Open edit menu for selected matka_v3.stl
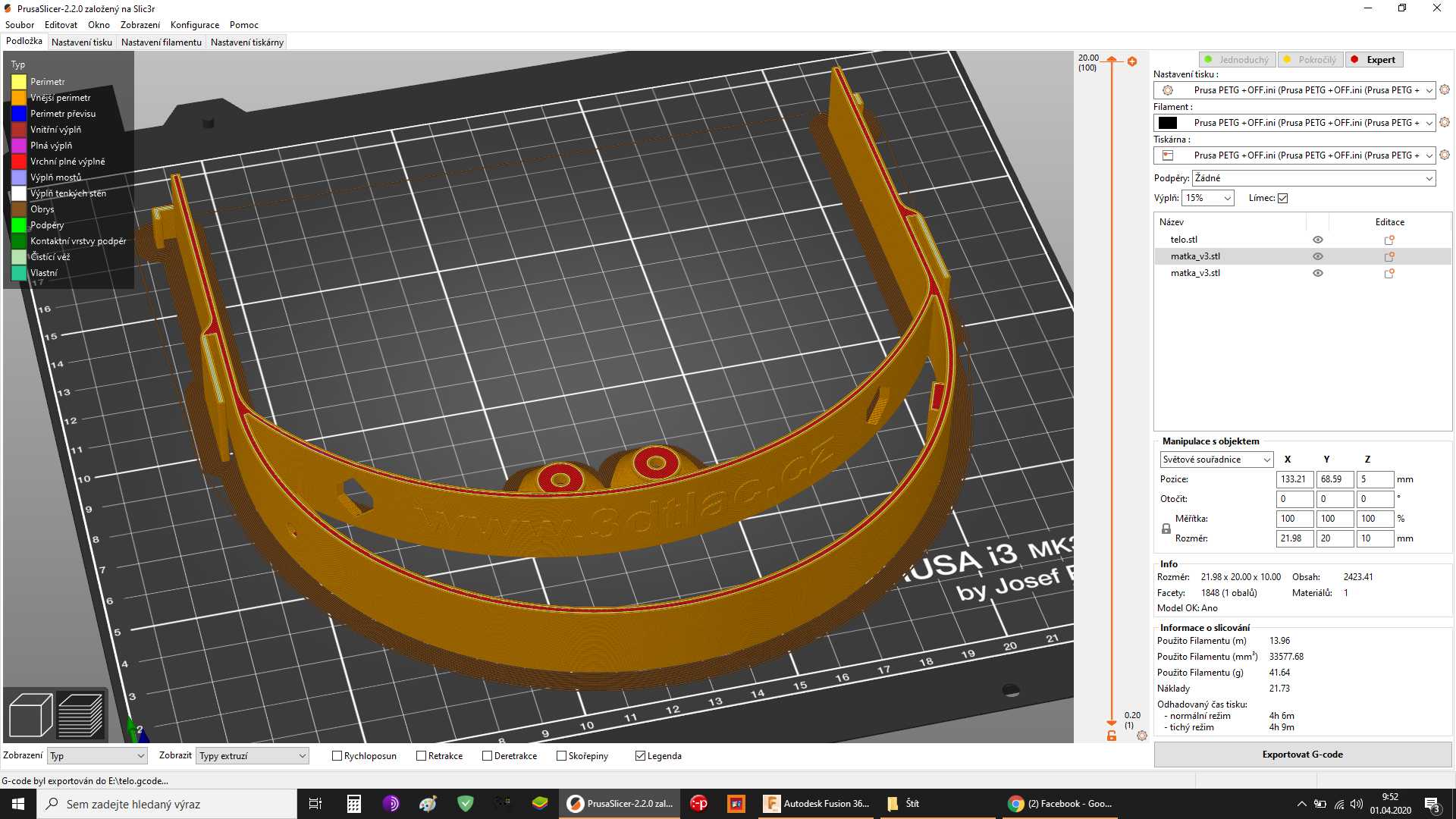 [1389, 256]
